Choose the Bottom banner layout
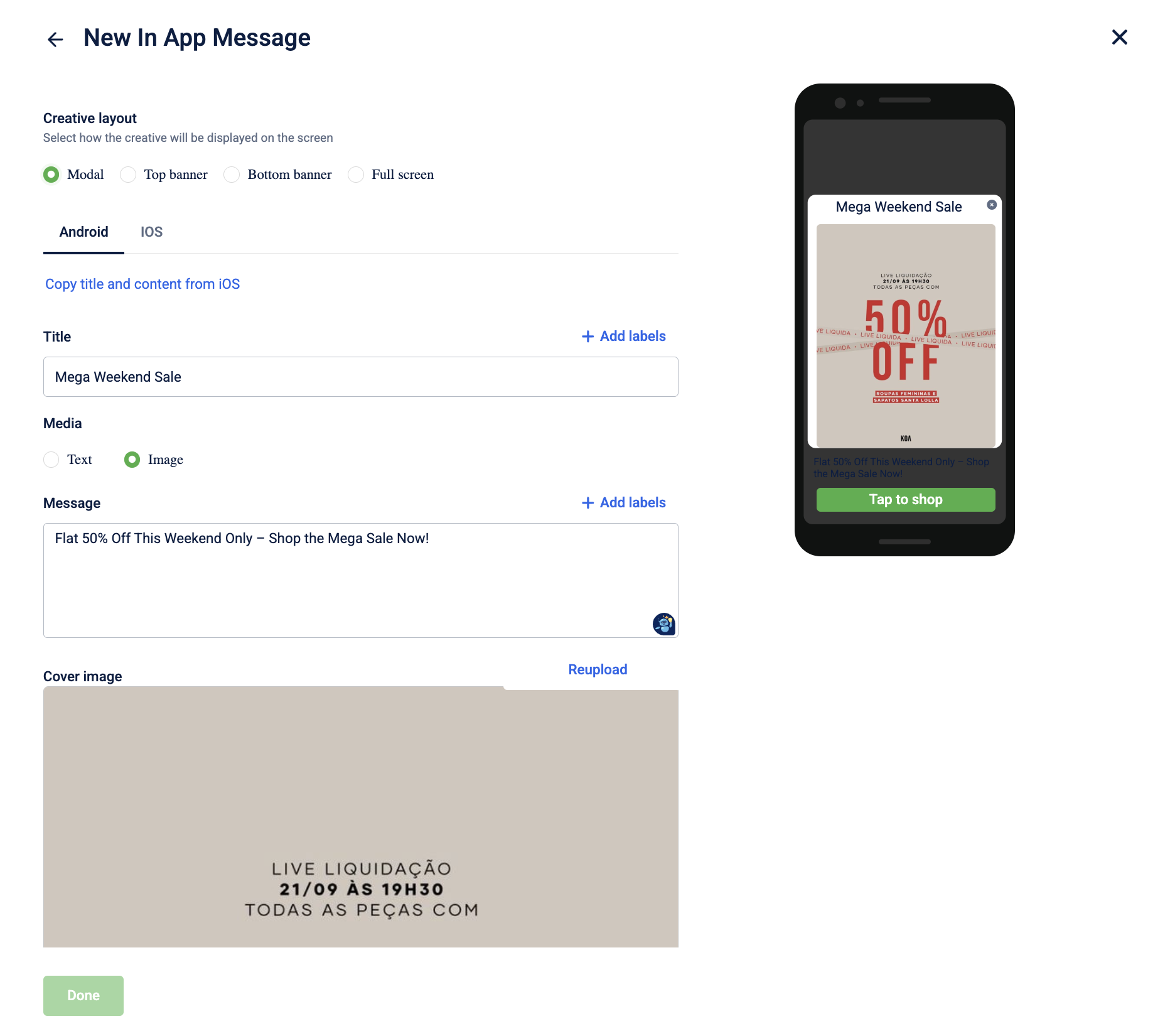1175x1036 pixels. pos(232,175)
